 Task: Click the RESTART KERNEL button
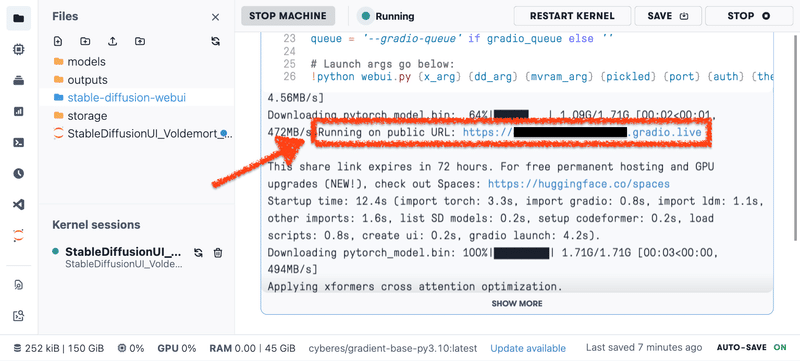pyautogui.click(x=572, y=16)
